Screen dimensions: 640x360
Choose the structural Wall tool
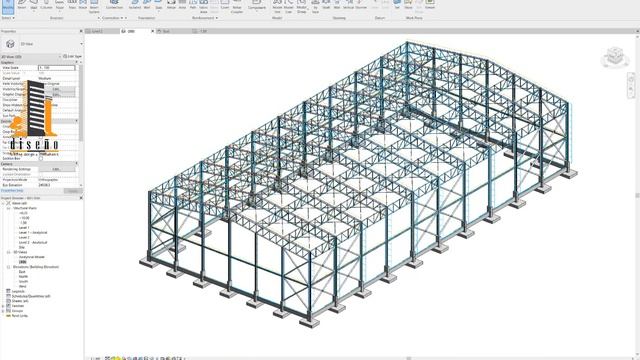(33, 5)
